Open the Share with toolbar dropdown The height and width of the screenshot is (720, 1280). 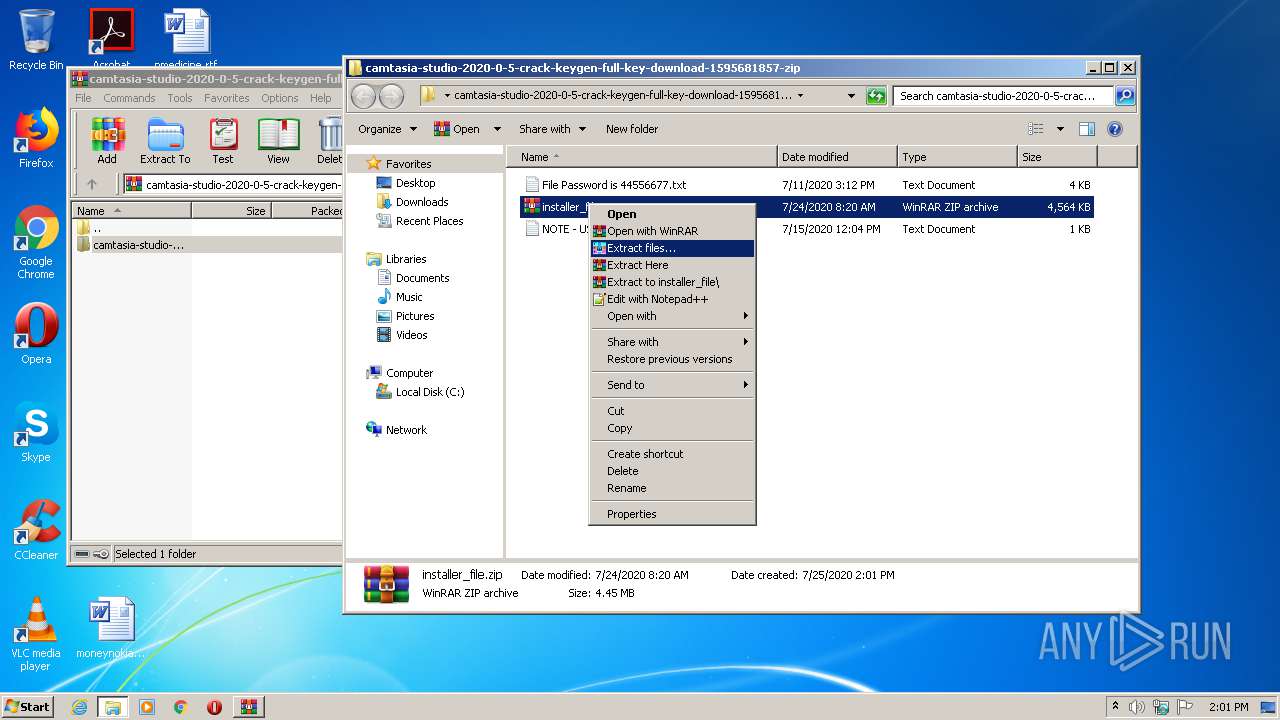(x=552, y=129)
